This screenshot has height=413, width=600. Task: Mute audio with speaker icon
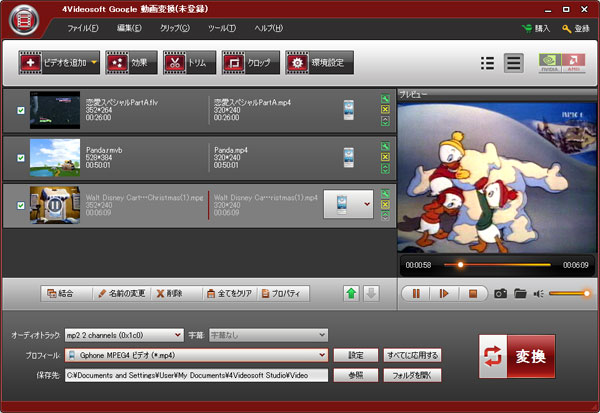(x=539, y=294)
